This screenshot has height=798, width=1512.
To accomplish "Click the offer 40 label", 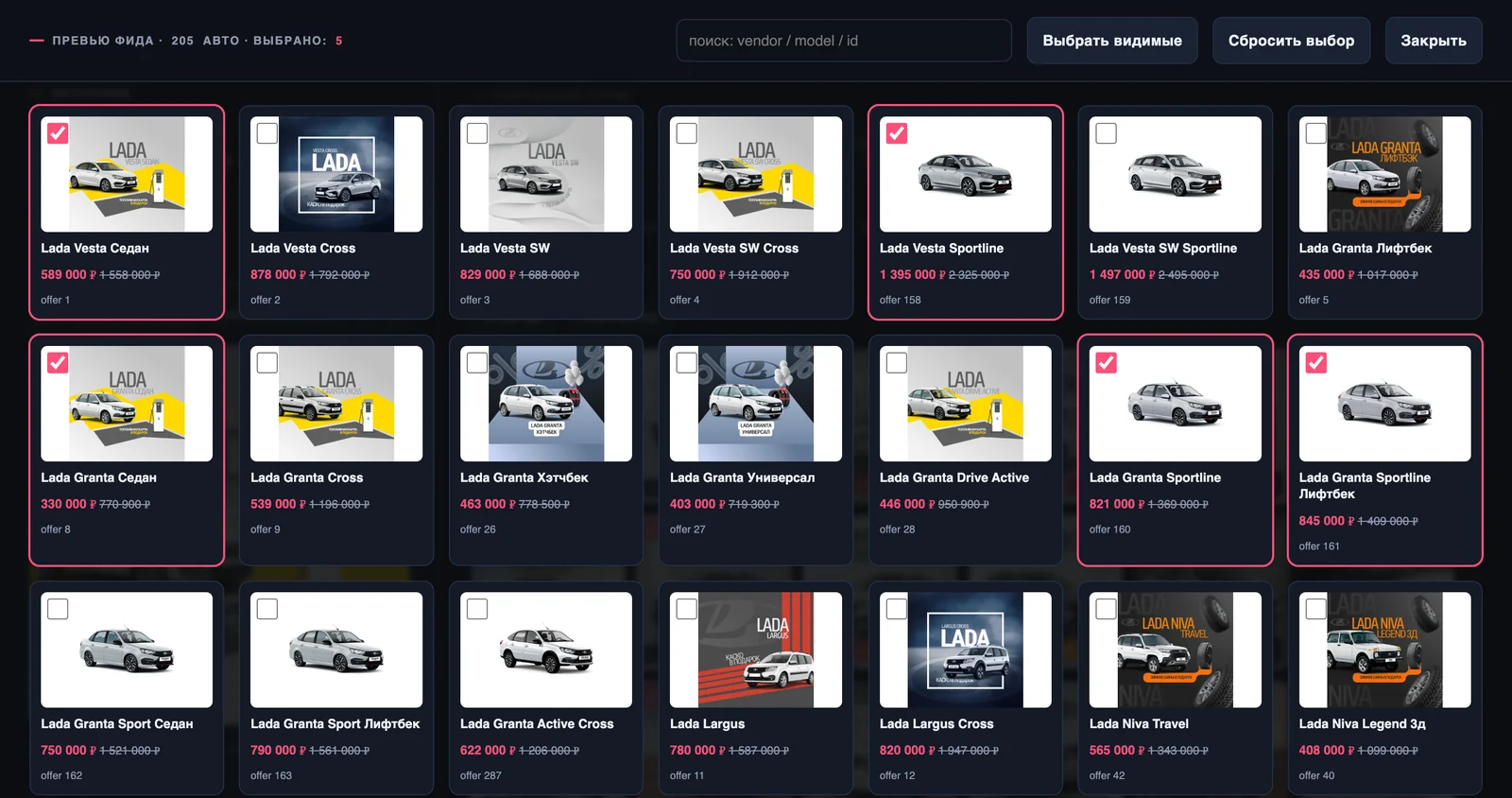I will [1316, 775].
